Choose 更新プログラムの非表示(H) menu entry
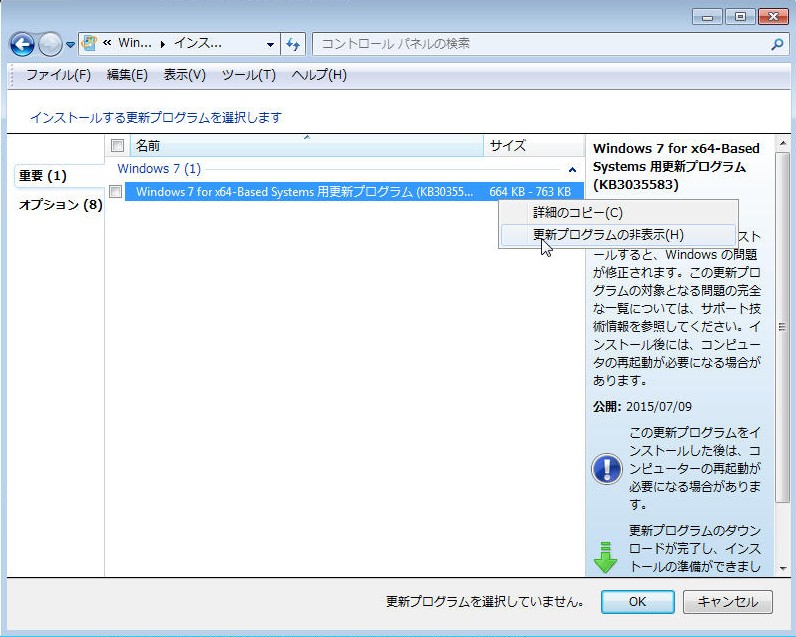 coord(618,234)
